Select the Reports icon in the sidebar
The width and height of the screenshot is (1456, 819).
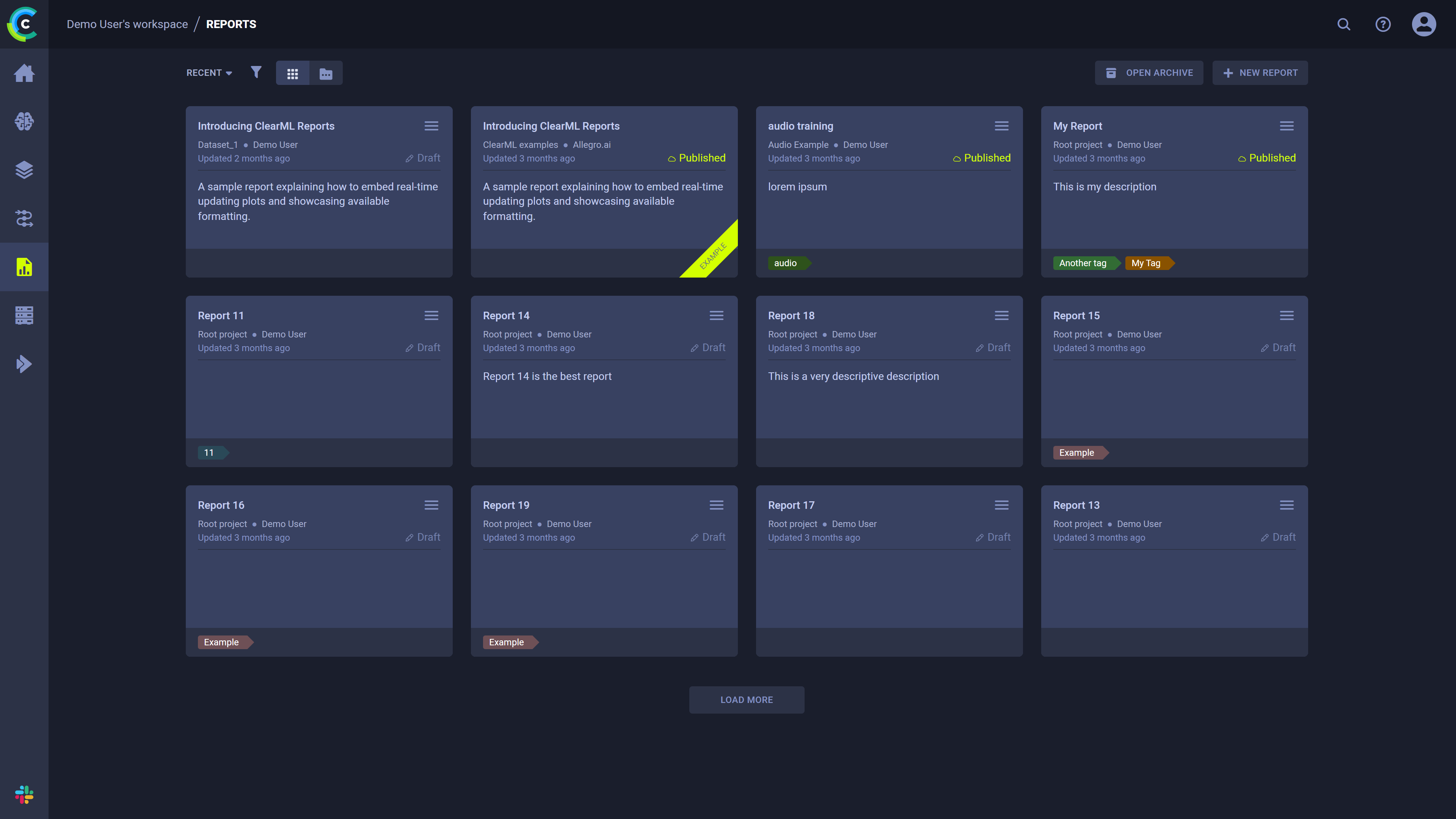pyautogui.click(x=24, y=266)
